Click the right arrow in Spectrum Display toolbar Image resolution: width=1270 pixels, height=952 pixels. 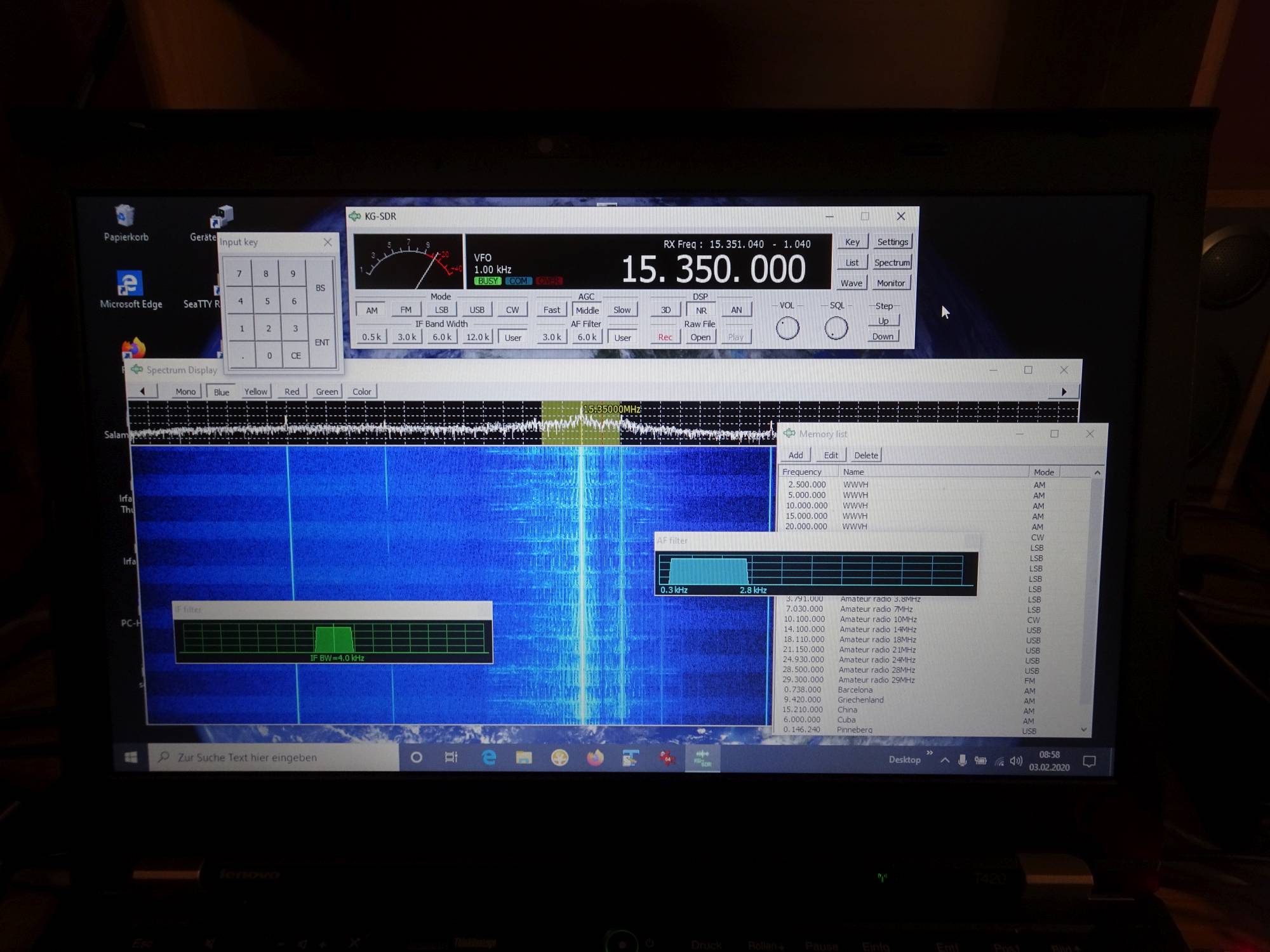pyautogui.click(x=1064, y=391)
